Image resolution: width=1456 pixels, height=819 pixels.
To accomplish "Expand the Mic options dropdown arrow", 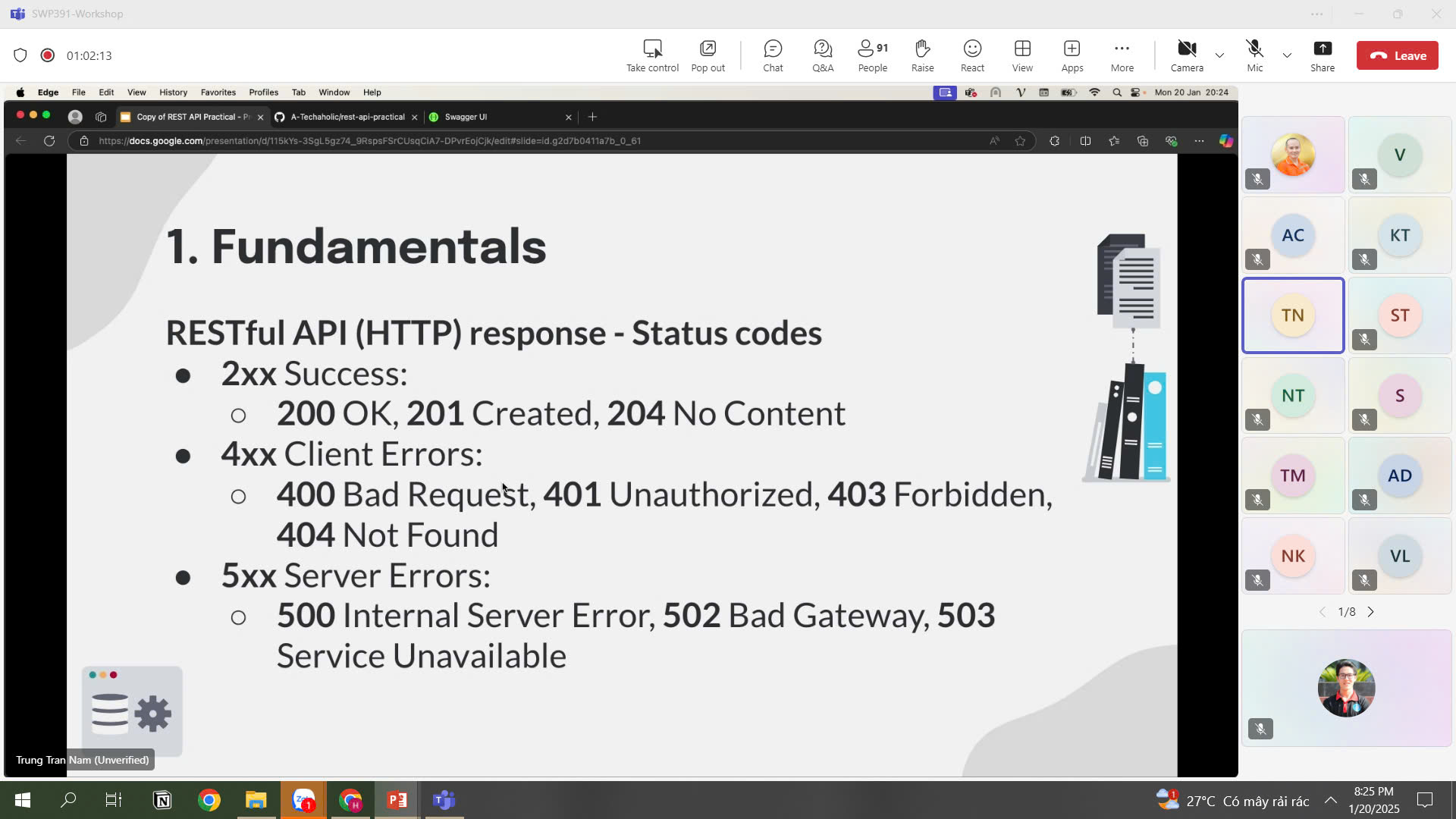I will coord(1287,55).
